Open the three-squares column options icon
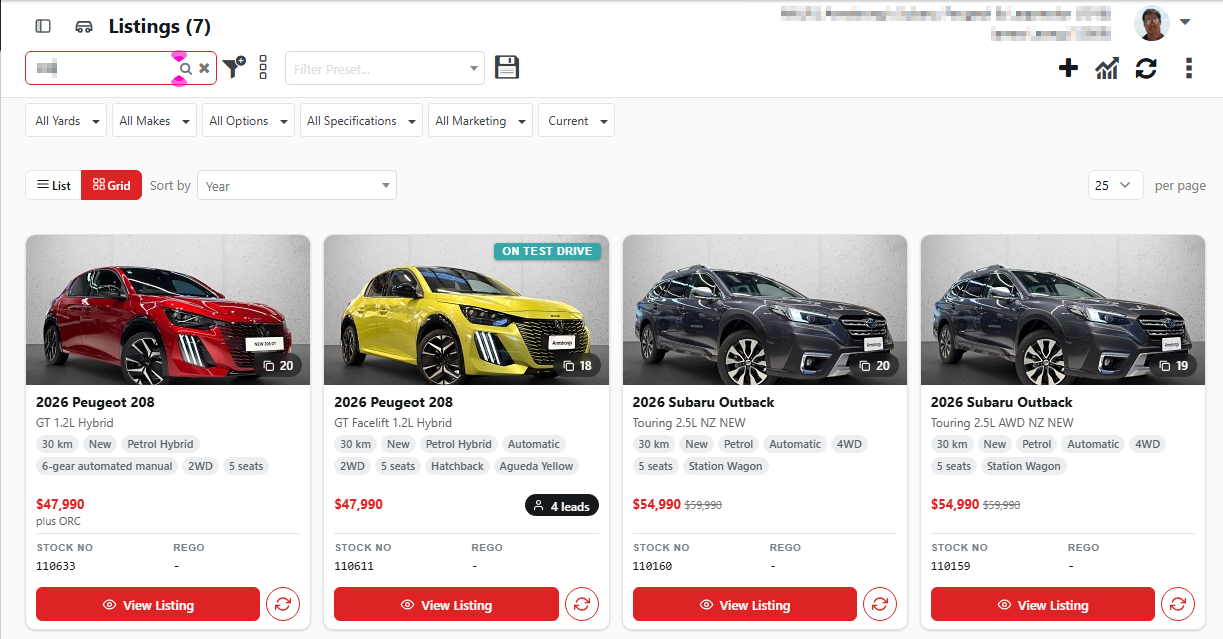Viewport: 1223px width, 639px height. 263,67
